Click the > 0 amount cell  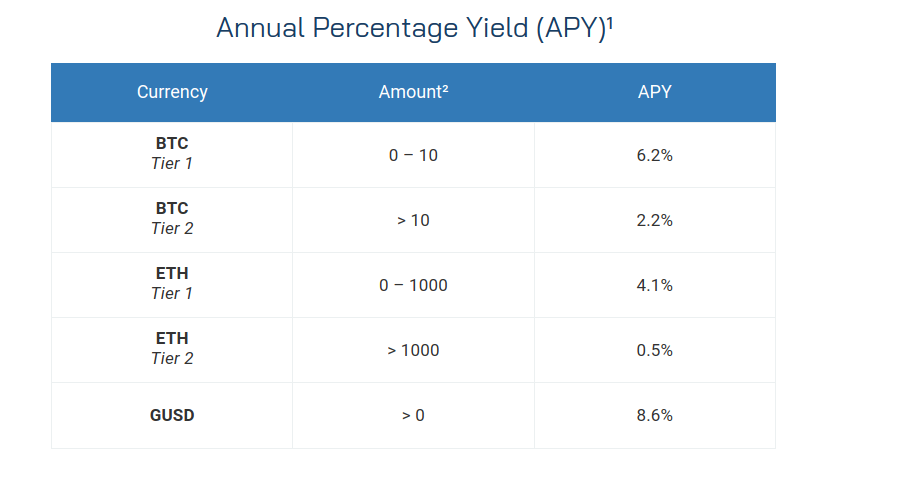(413, 415)
